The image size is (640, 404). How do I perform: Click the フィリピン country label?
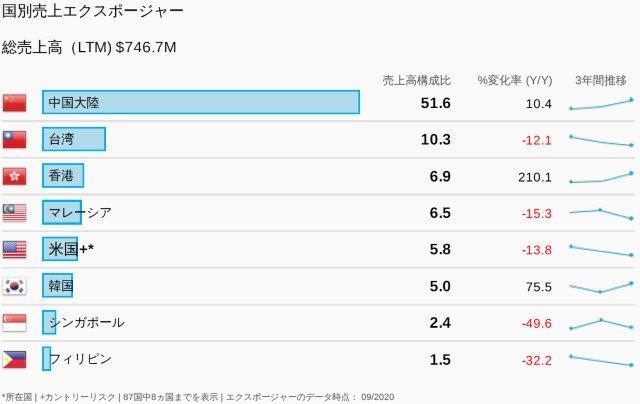(x=81, y=359)
